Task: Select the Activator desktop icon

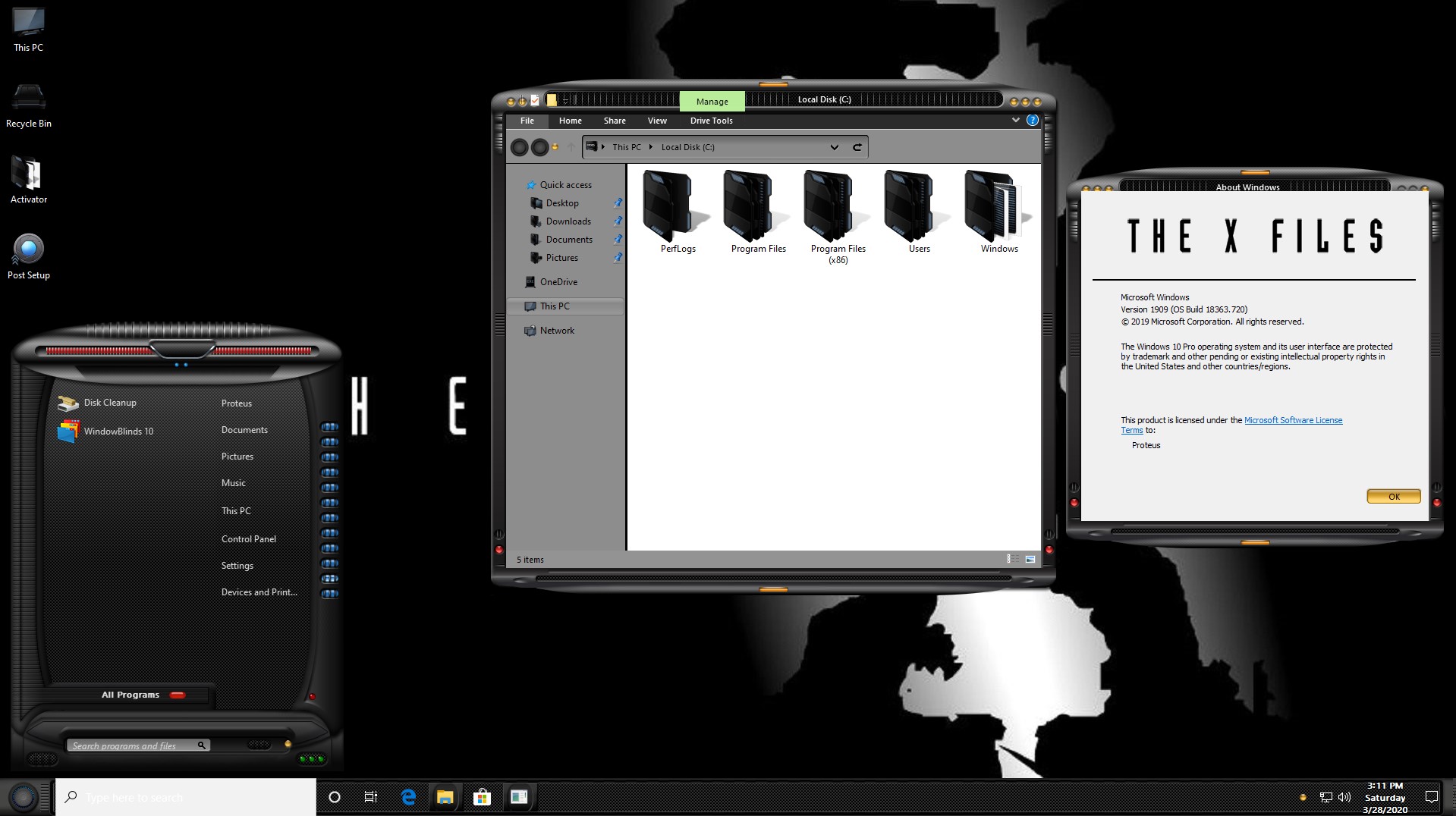Action: 29,180
